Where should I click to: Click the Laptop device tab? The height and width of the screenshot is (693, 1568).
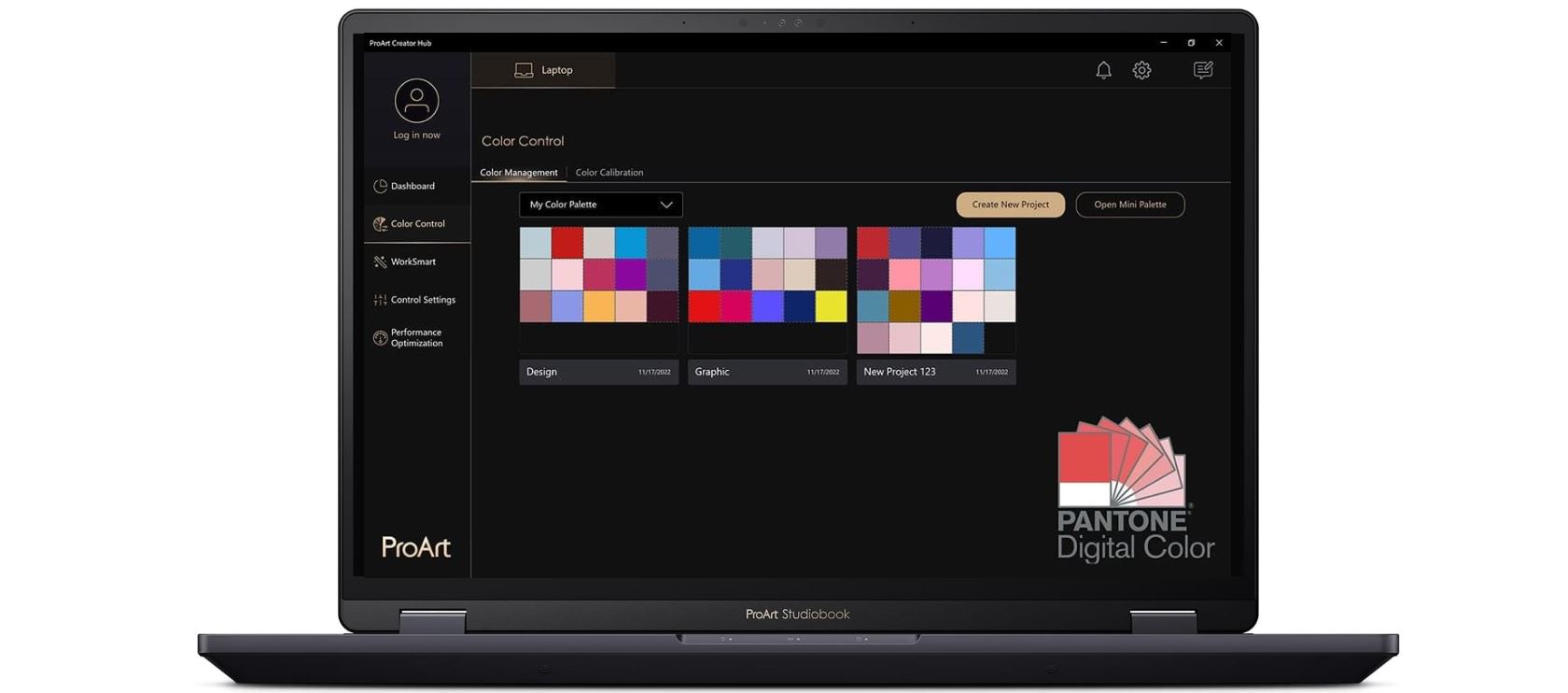tap(543, 70)
